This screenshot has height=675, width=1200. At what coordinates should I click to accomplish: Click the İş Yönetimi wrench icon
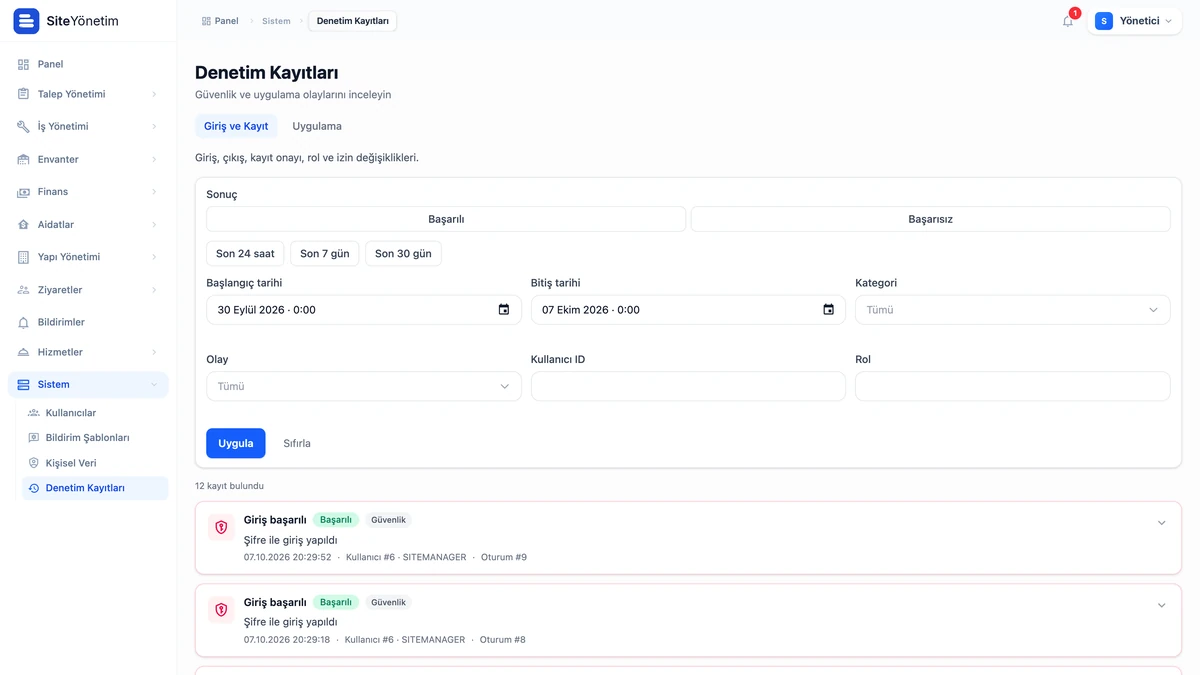(x=24, y=127)
